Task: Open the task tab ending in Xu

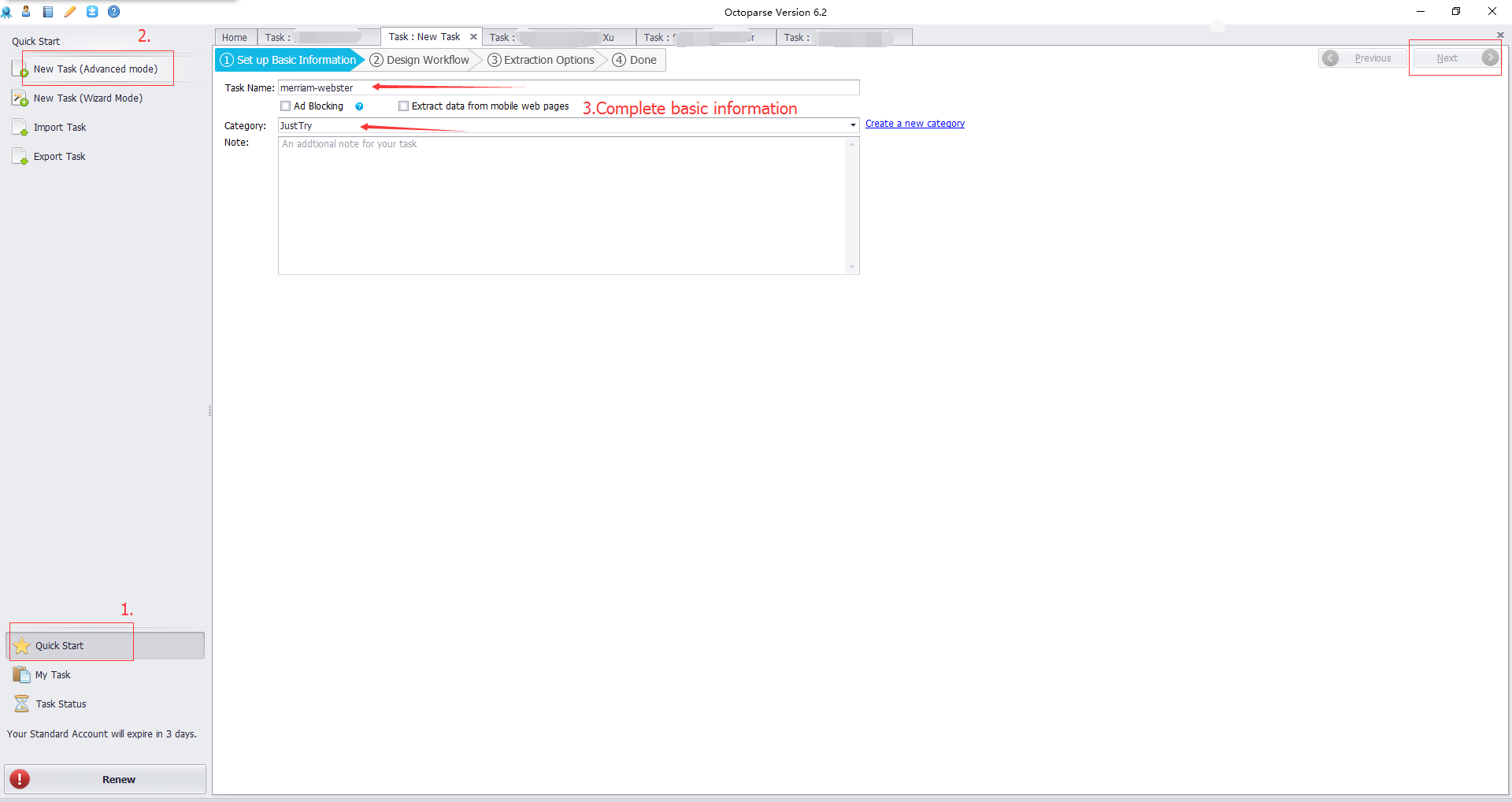Action: click(559, 37)
